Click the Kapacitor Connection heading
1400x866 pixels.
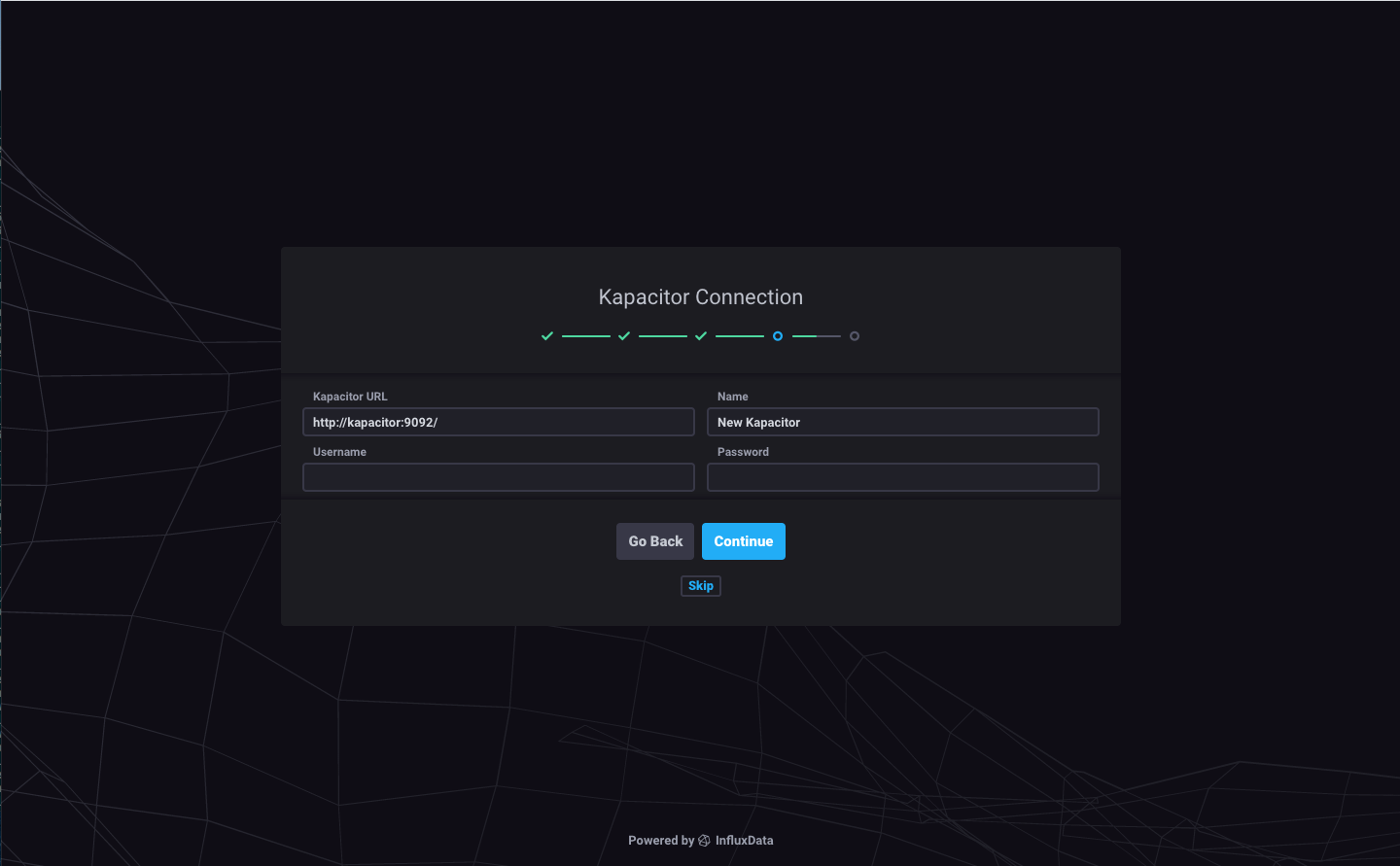pos(701,297)
